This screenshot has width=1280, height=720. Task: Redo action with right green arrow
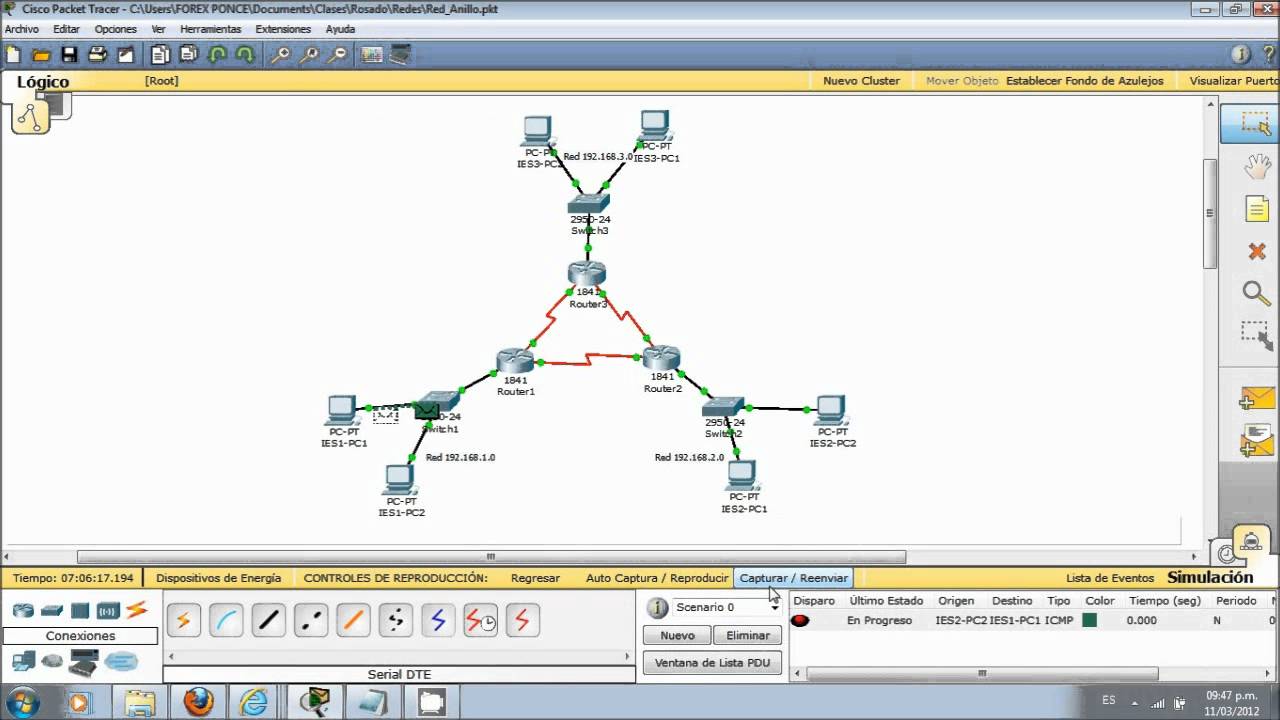coord(245,55)
